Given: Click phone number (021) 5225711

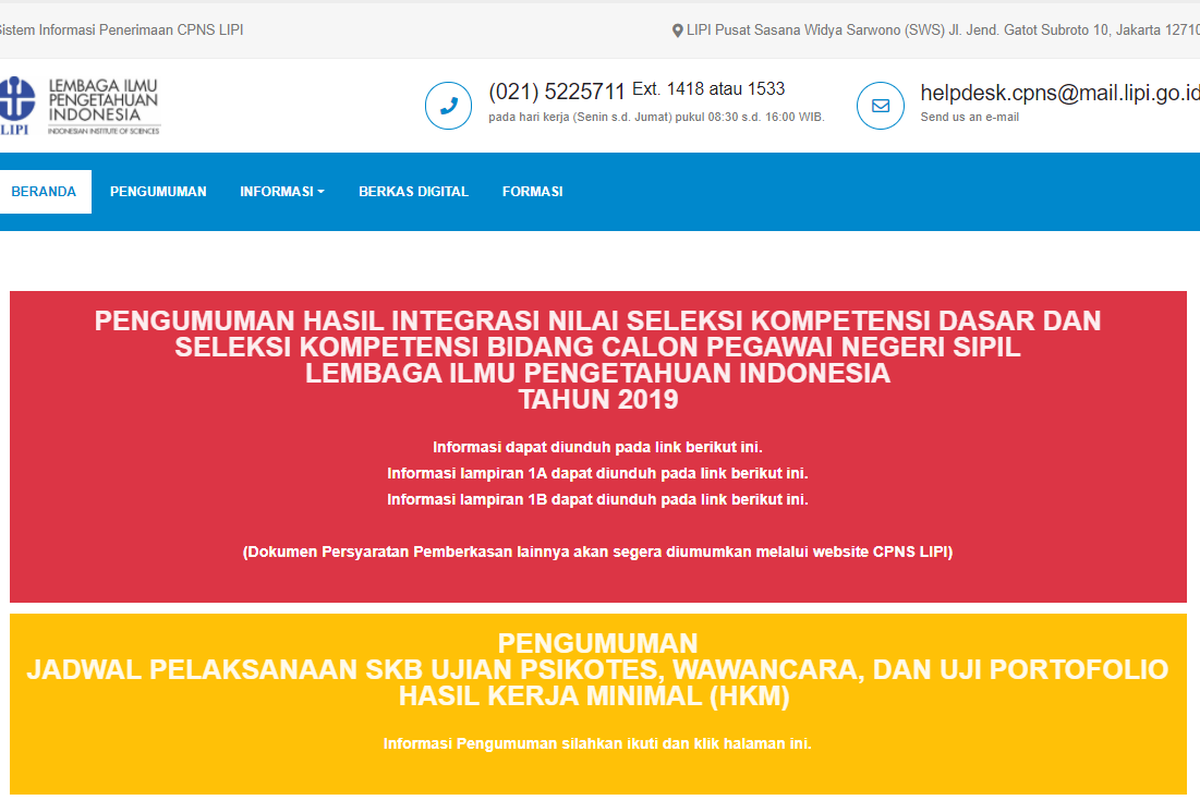Looking at the screenshot, I should (x=556, y=92).
